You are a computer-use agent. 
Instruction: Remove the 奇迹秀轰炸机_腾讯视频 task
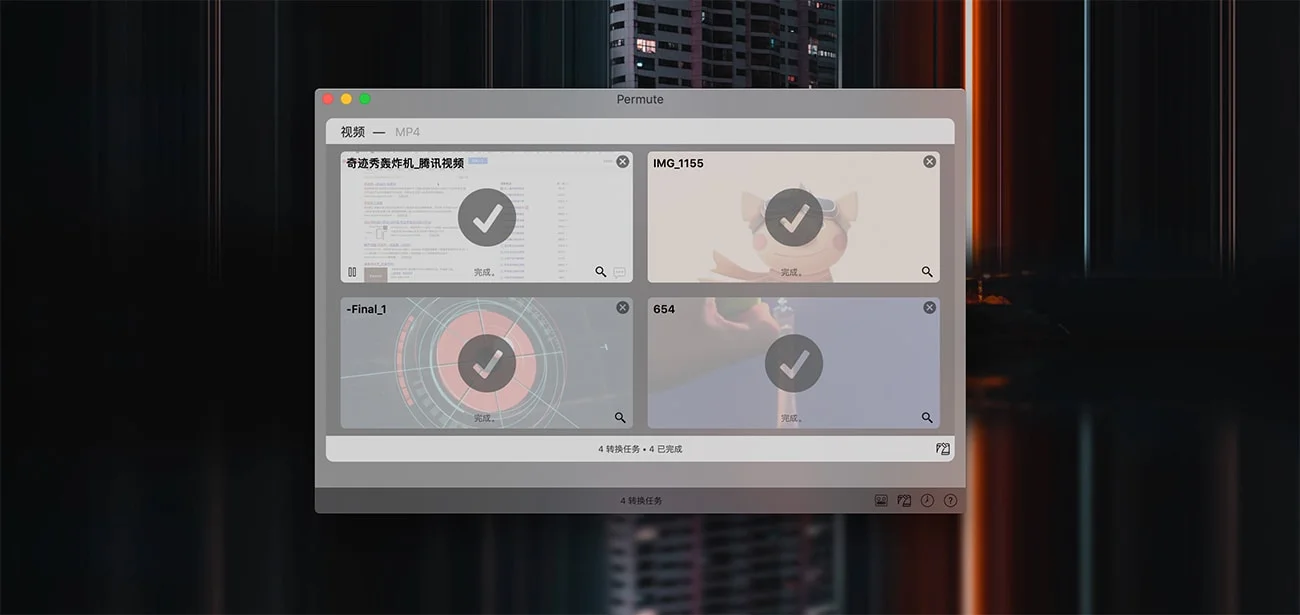coord(622,162)
